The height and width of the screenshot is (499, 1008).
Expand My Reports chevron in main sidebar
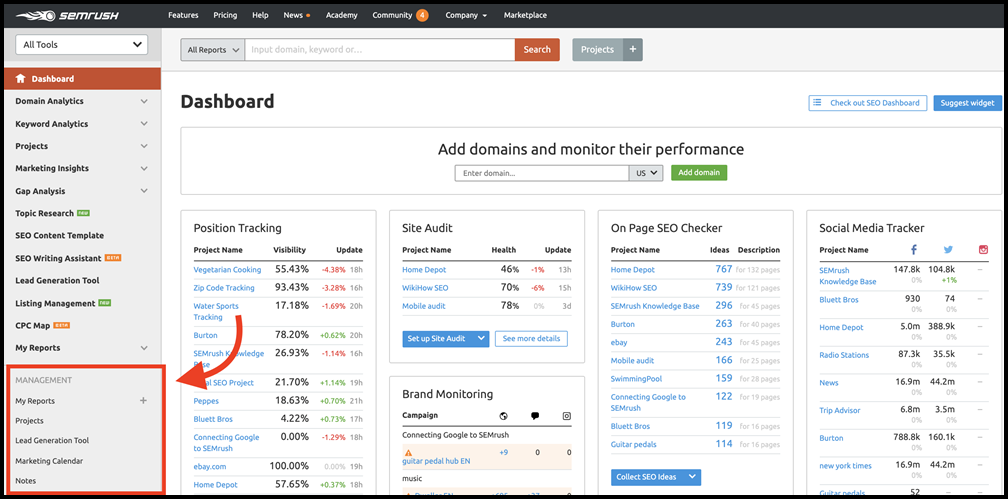[x=144, y=348]
